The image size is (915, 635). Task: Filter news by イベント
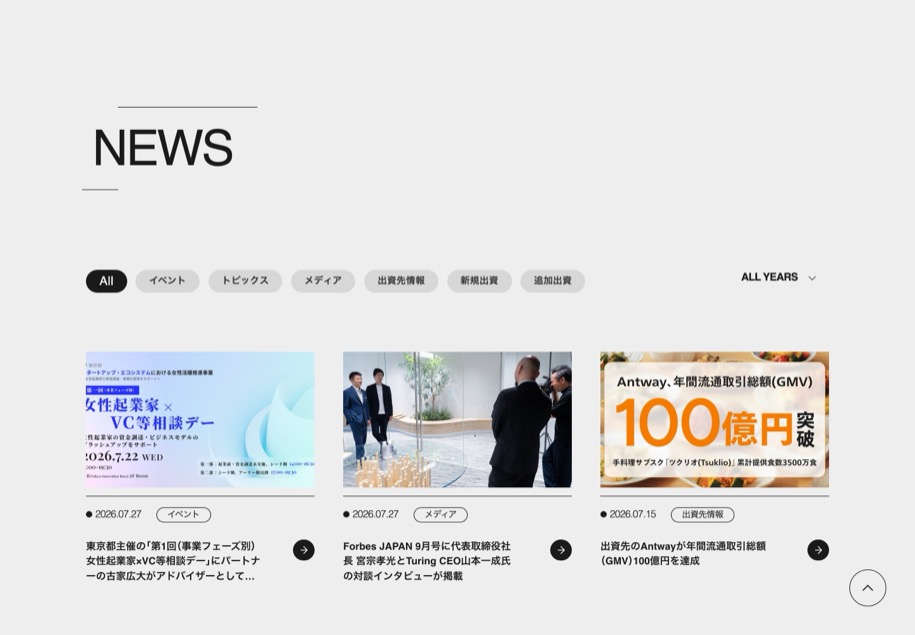(x=167, y=281)
